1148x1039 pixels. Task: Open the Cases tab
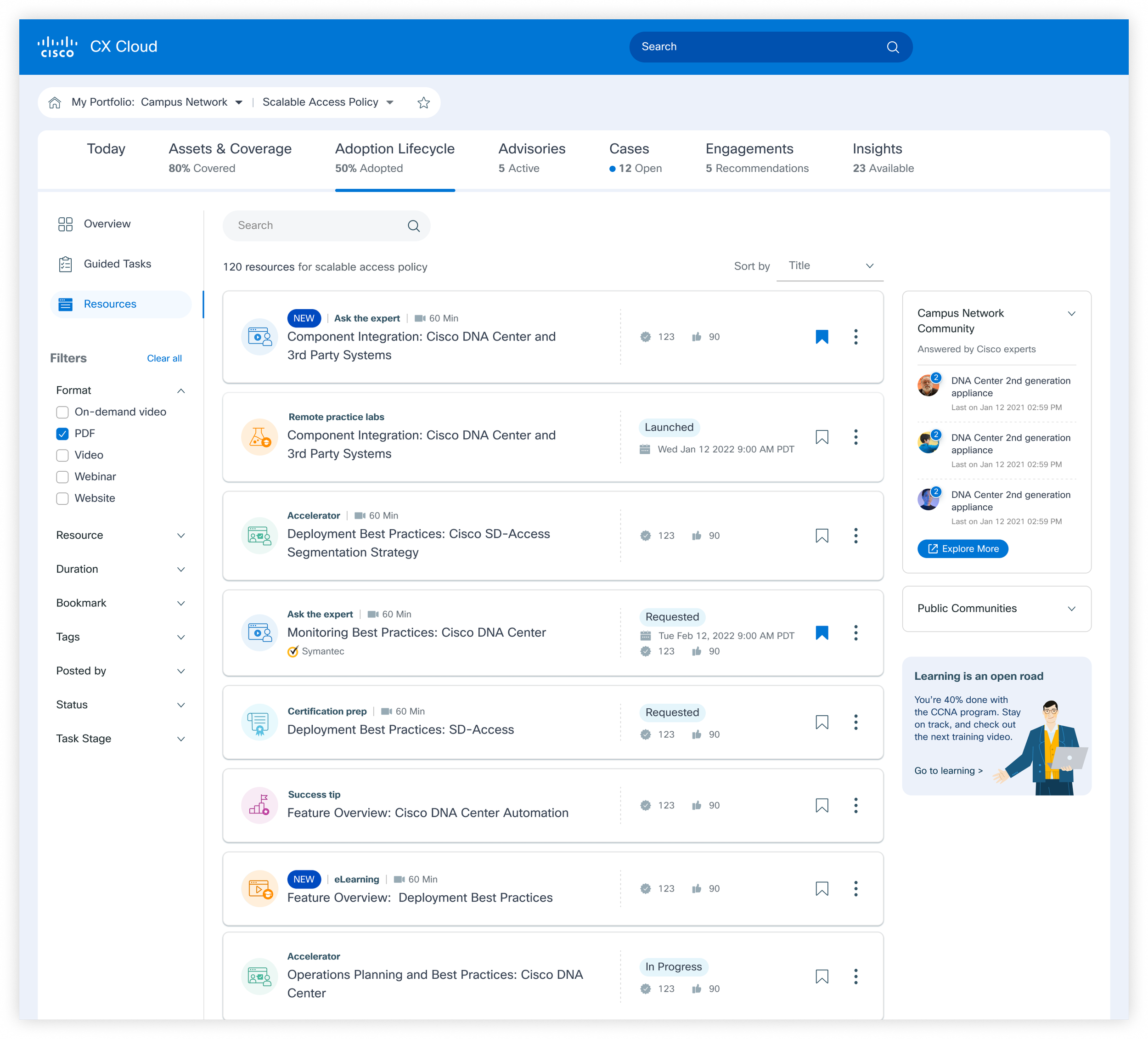click(x=636, y=158)
